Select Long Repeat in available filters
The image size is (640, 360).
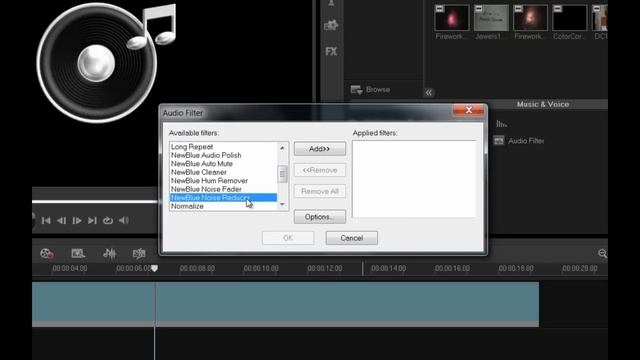pos(192,147)
